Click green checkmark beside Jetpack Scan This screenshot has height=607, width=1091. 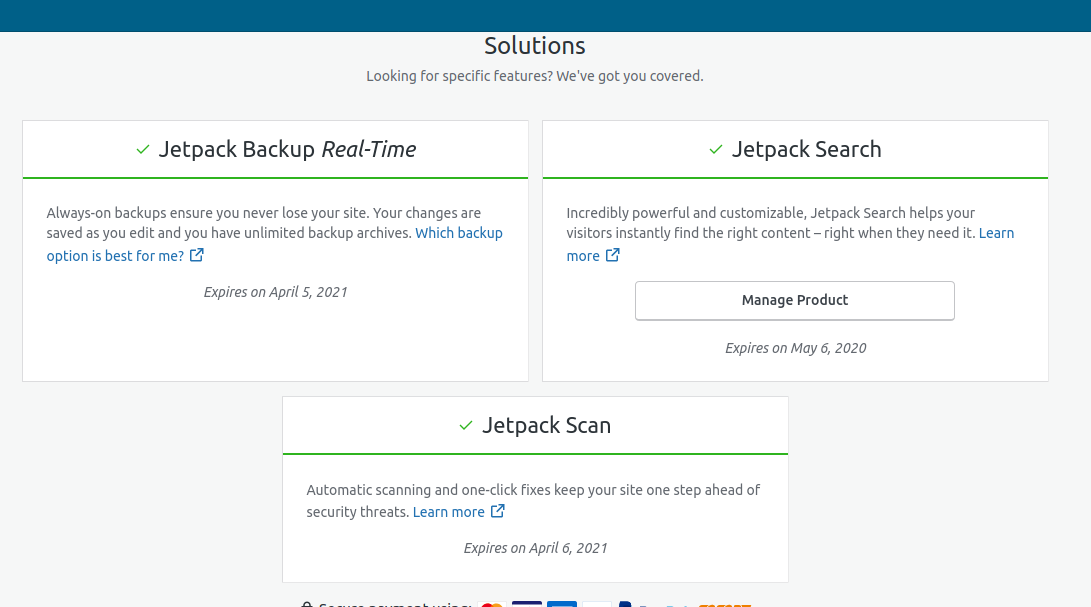coord(466,425)
